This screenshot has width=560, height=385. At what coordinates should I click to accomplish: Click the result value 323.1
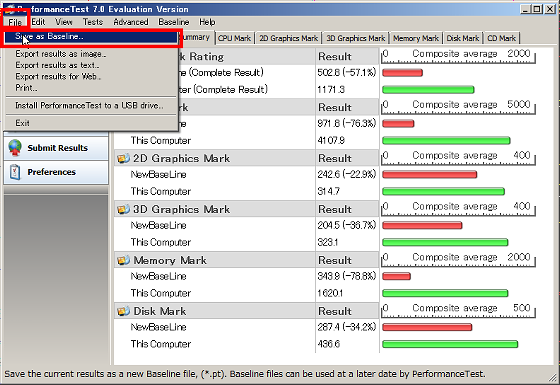(328, 242)
